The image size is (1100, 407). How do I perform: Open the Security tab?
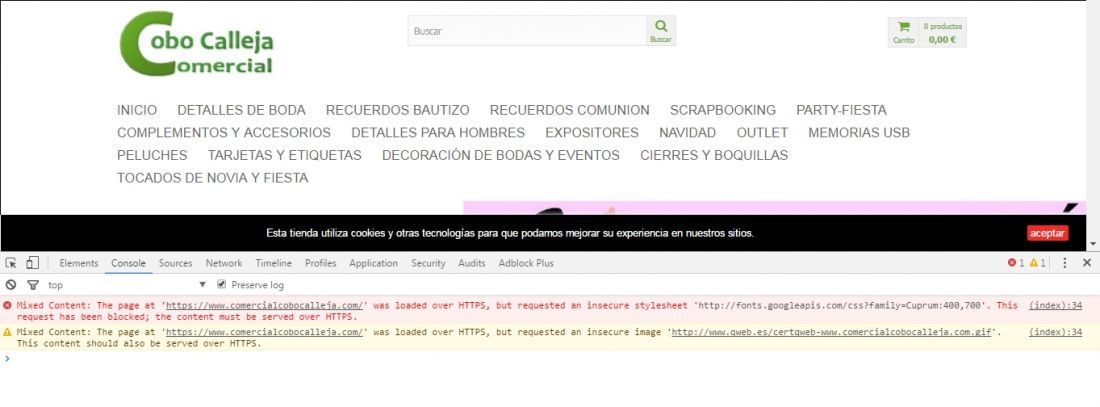(x=428, y=263)
